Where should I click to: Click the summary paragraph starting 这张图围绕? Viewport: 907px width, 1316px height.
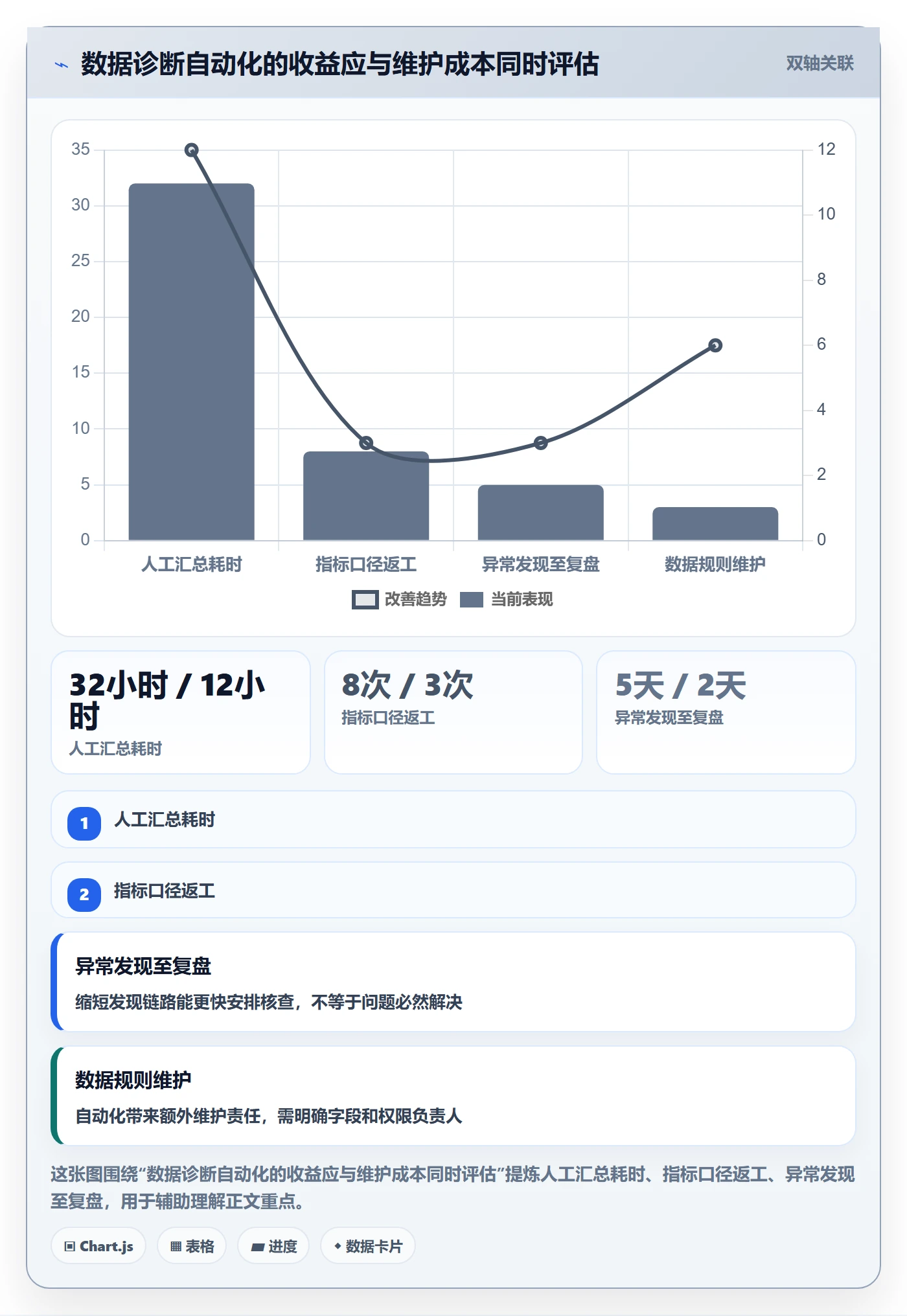pyautogui.click(x=453, y=1188)
